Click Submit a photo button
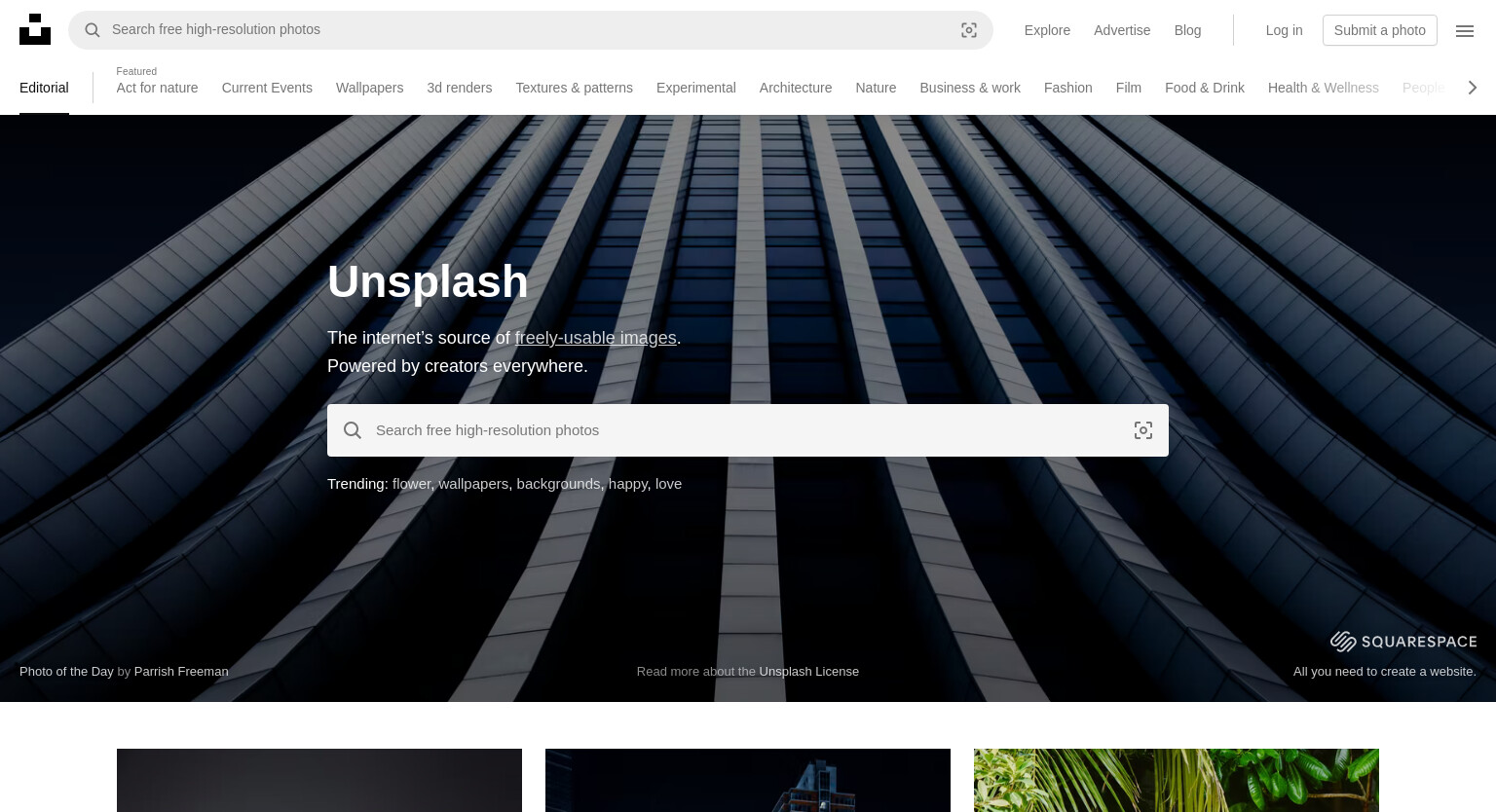Viewport: 1496px width, 812px height. [1379, 30]
